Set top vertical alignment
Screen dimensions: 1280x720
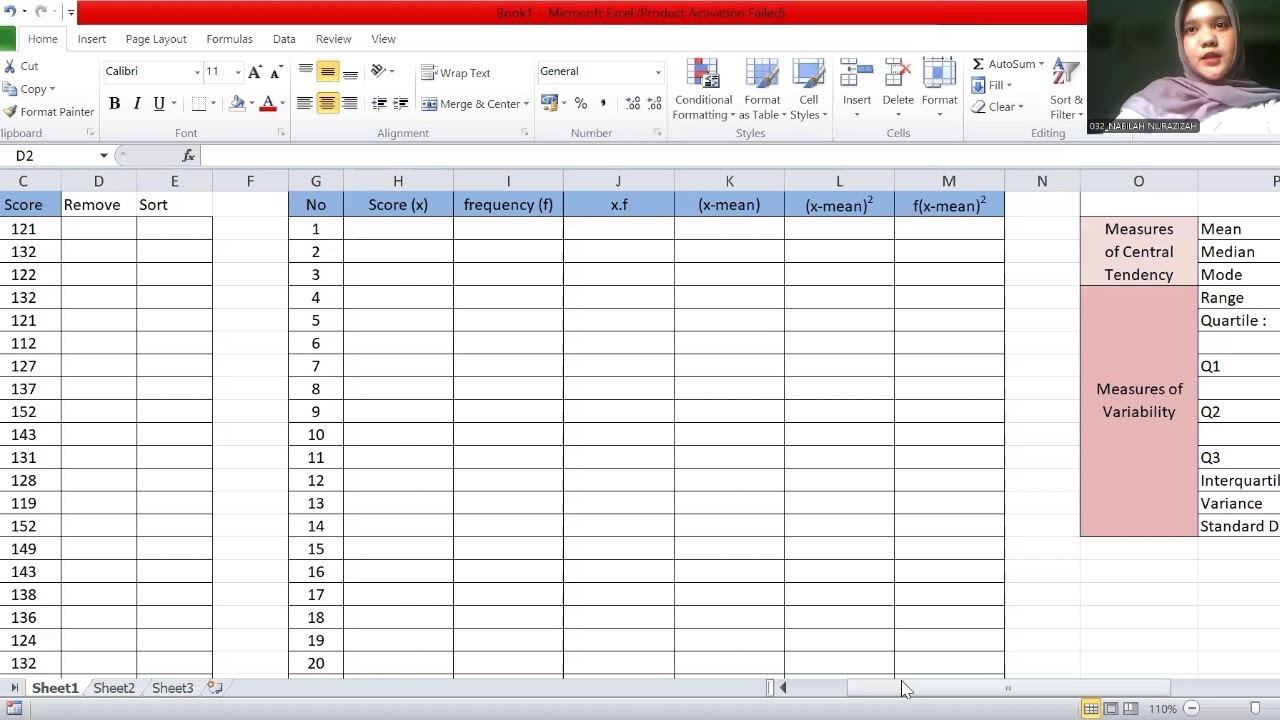[x=306, y=72]
